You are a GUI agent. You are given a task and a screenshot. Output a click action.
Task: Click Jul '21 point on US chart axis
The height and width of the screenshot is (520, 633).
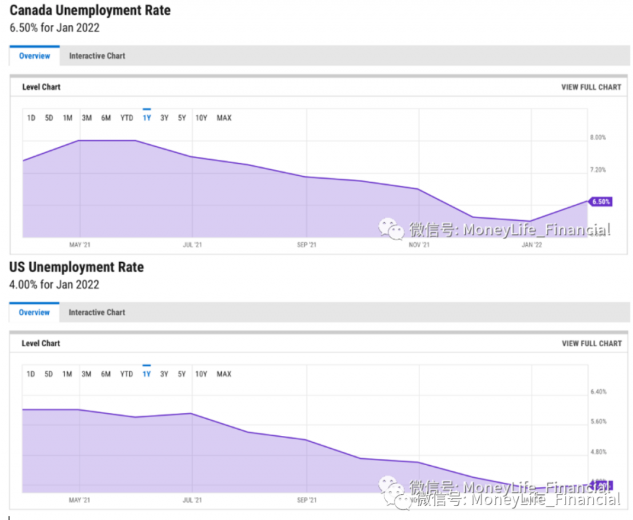coord(193,499)
